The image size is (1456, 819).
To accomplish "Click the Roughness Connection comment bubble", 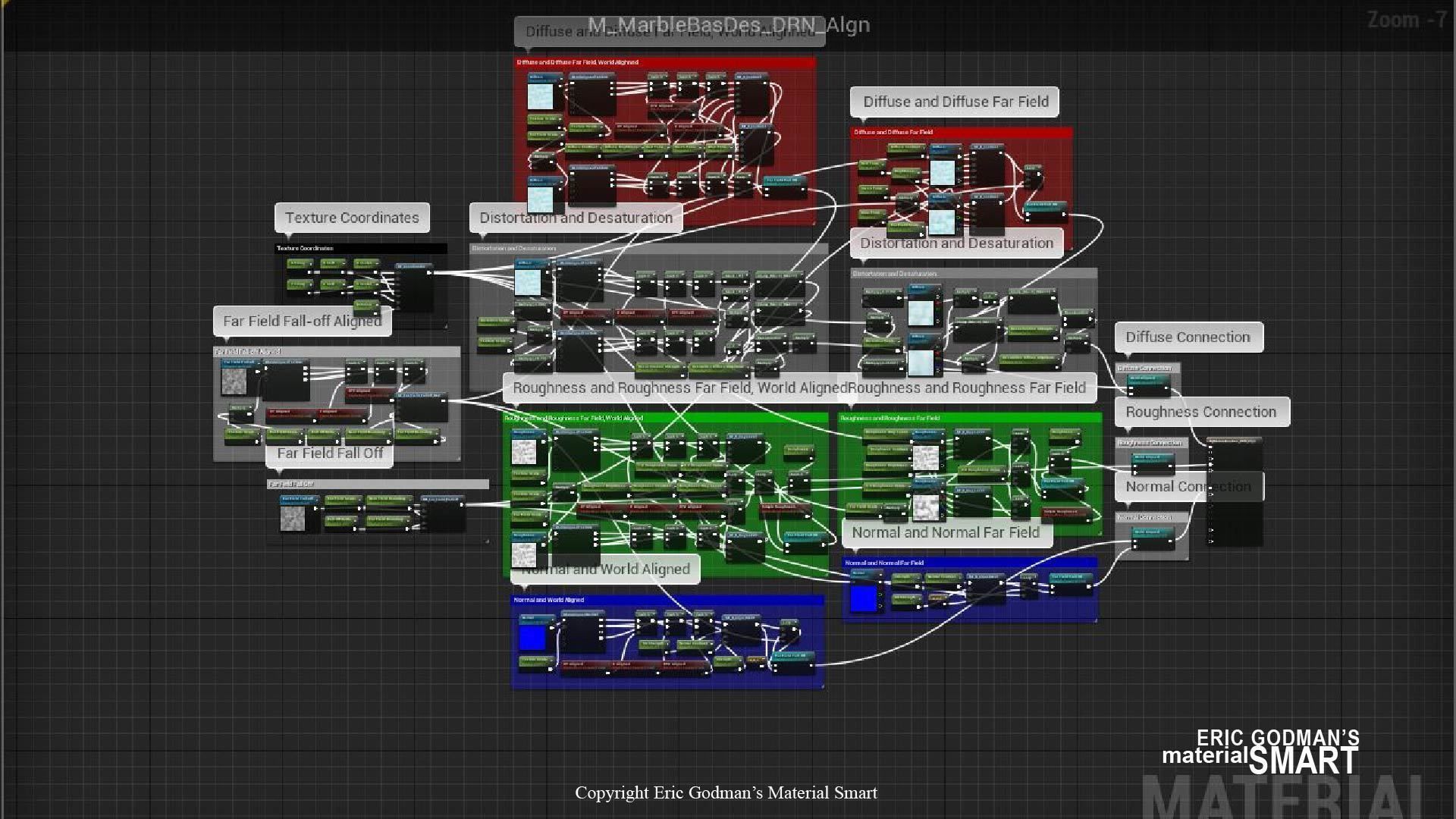I will (x=1200, y=412).
